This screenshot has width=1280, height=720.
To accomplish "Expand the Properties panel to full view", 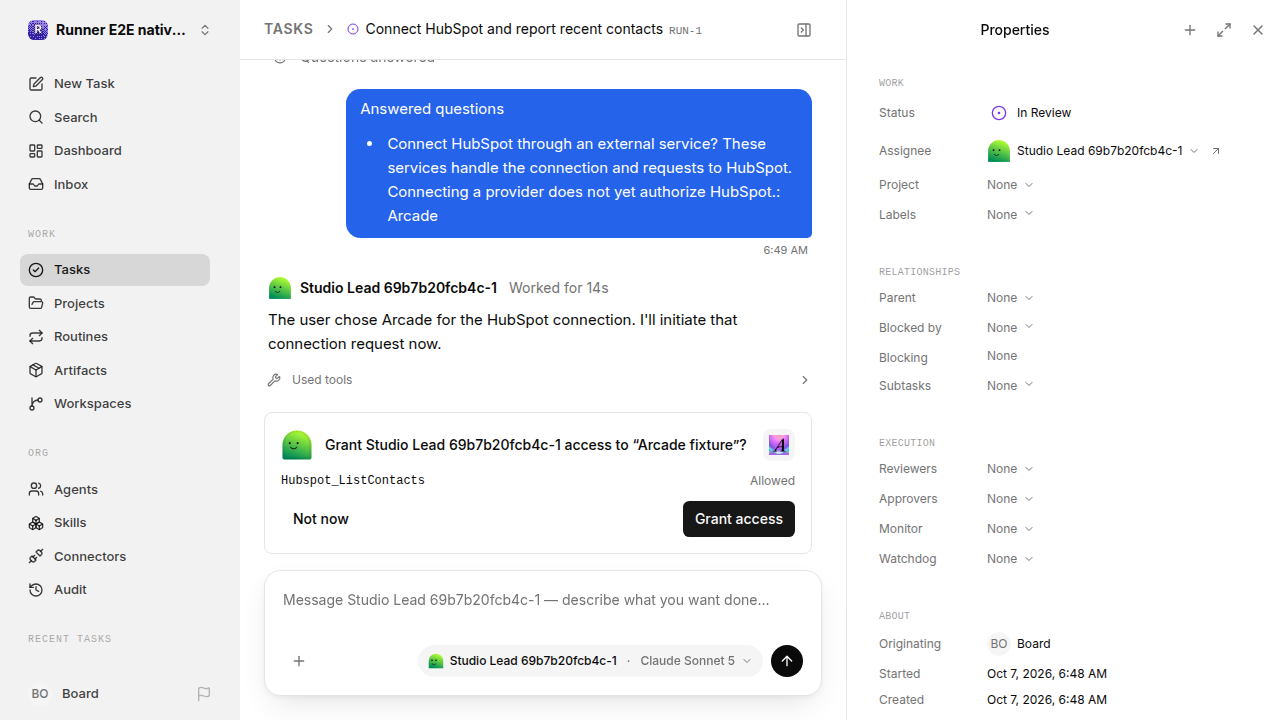I will click(x=1224, y=30).
